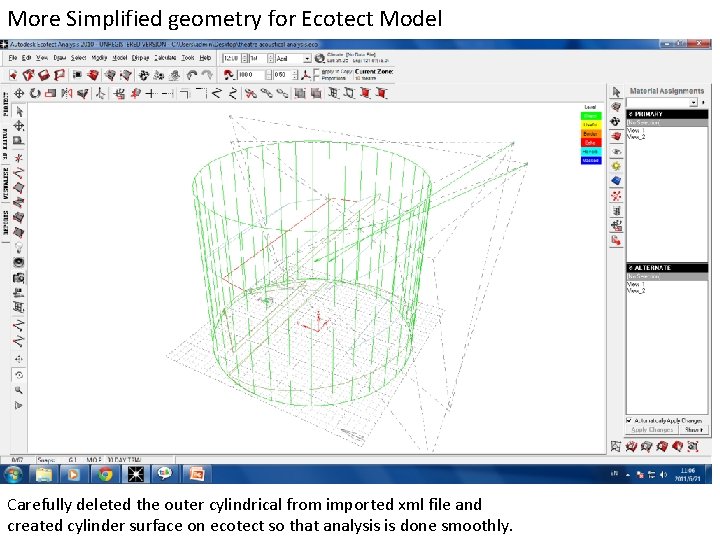Collapse the ALTERNATE material section header

pos(667,268)
